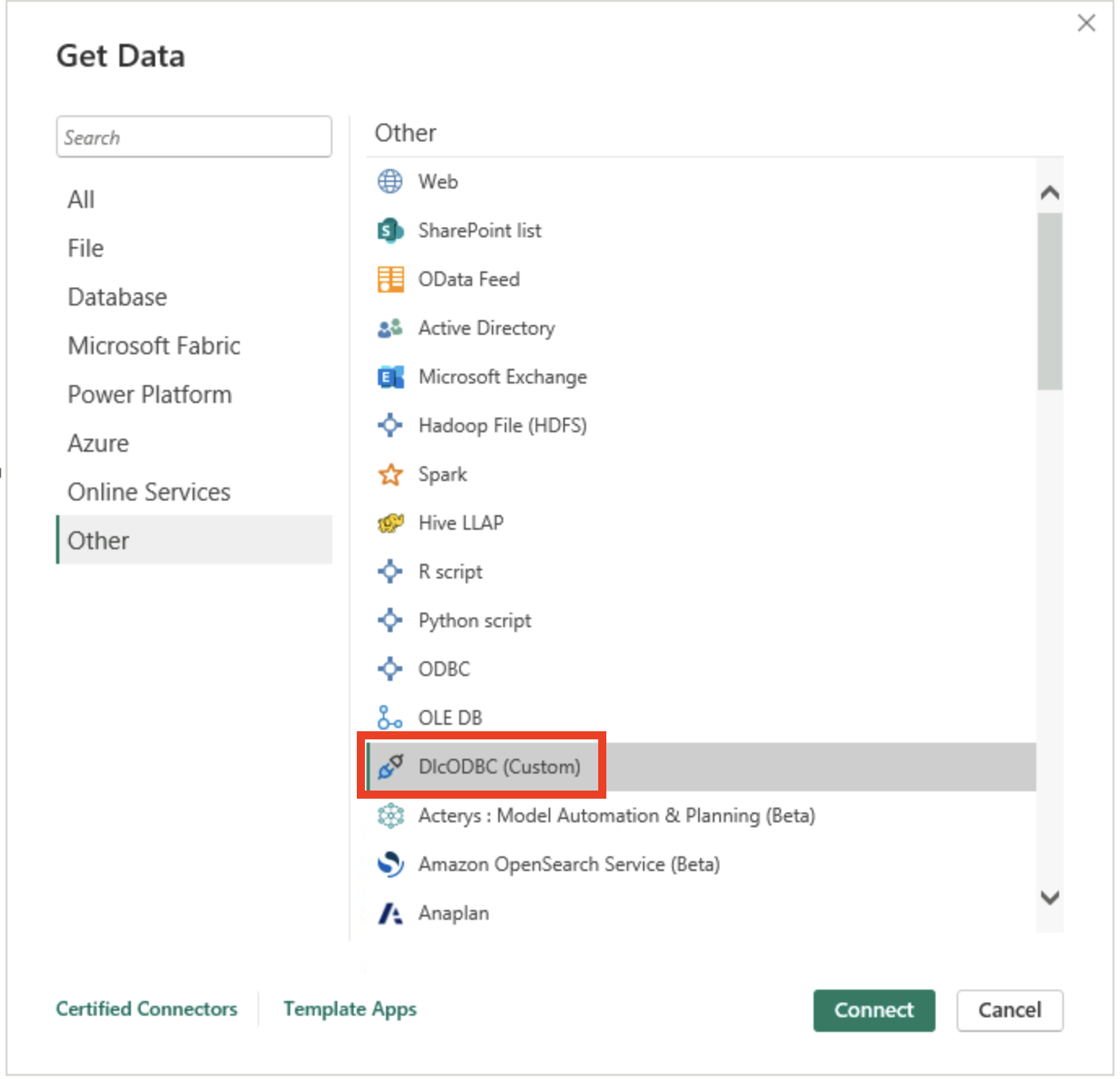Select the Spark star icon
The width and height of the screenshot is (1120, 1079).
click(x=390, y=474)
